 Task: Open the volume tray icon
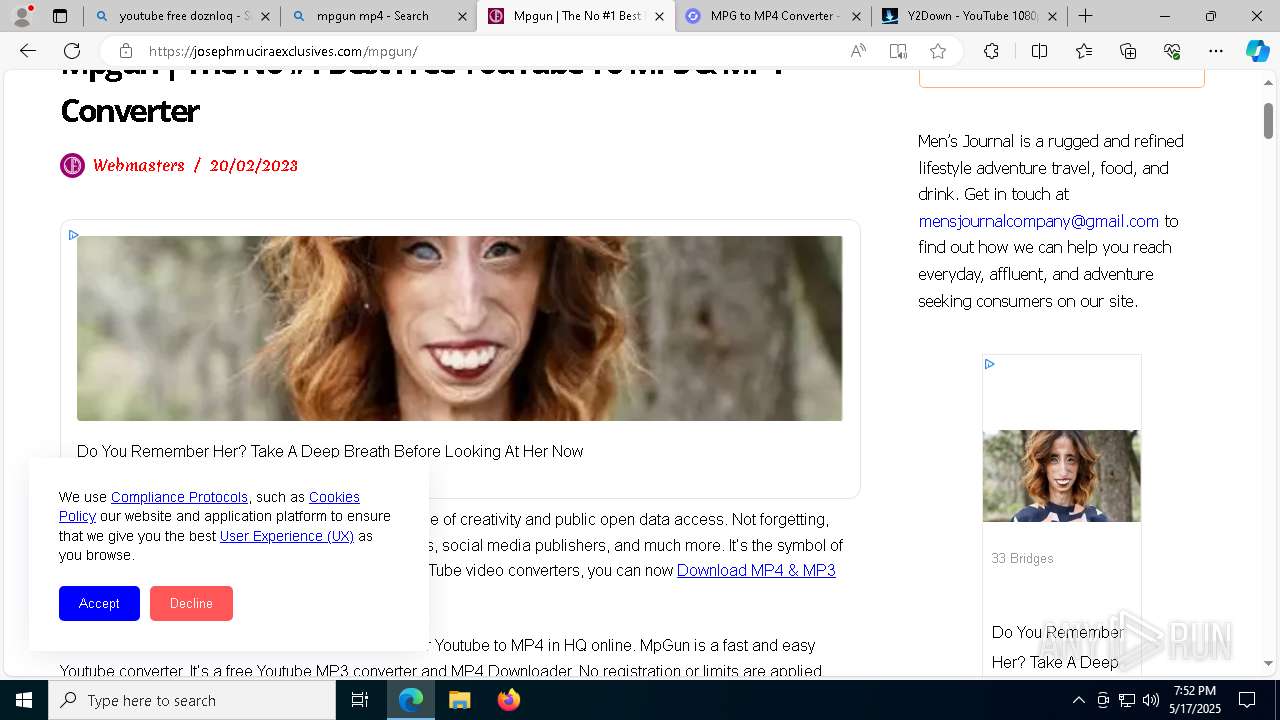pos(1151,700)
